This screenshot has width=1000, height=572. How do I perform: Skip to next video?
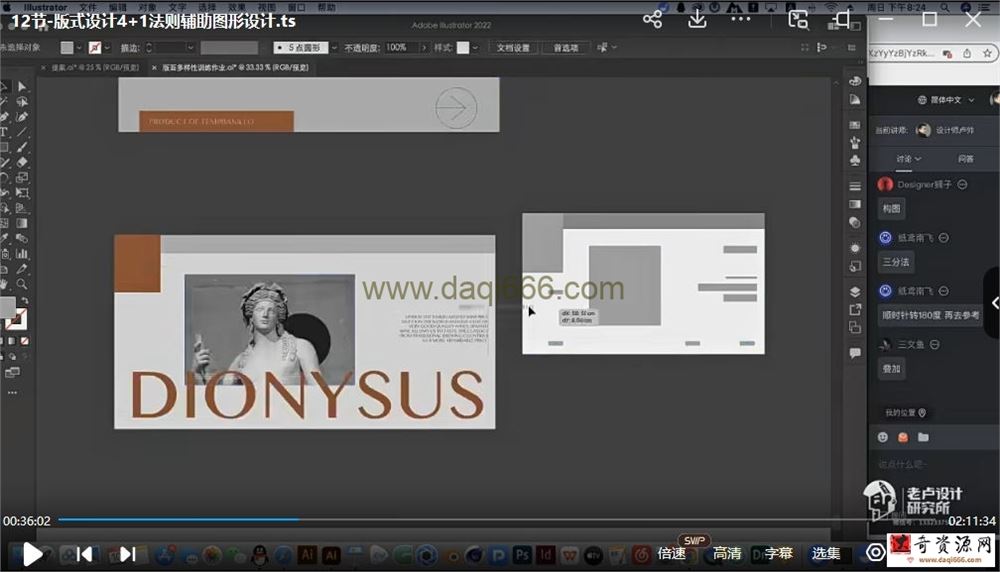point(128,554)
